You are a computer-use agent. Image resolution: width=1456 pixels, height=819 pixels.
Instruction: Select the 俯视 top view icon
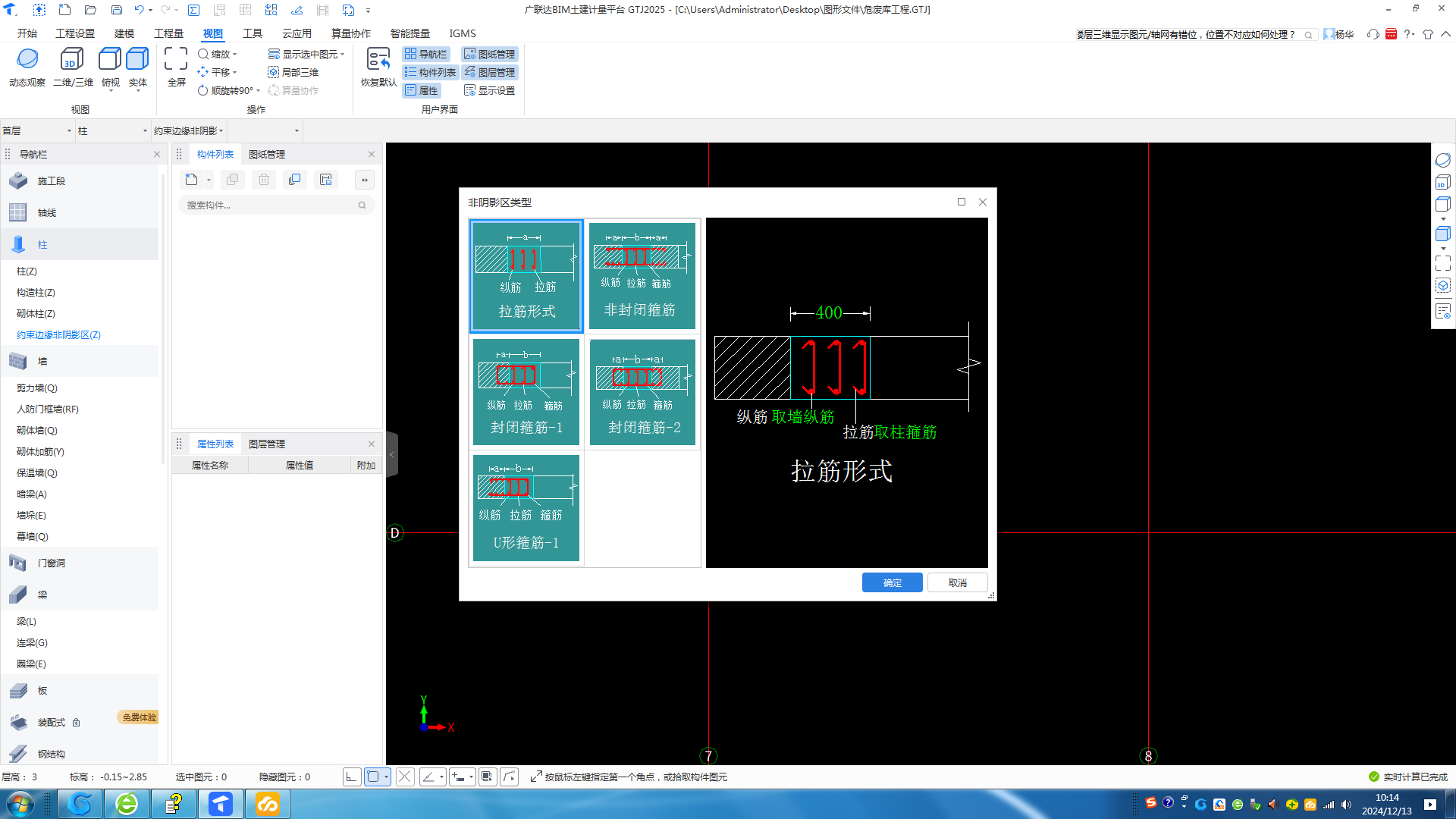[x=110, y=59]
